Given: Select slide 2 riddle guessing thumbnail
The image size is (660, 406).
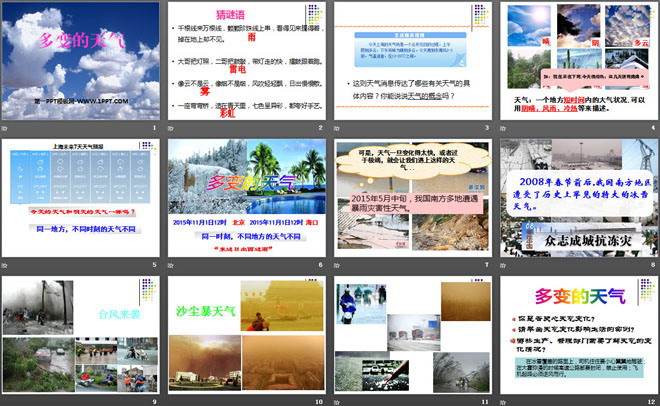Looking at the screenshot, I should click(247, 61).
